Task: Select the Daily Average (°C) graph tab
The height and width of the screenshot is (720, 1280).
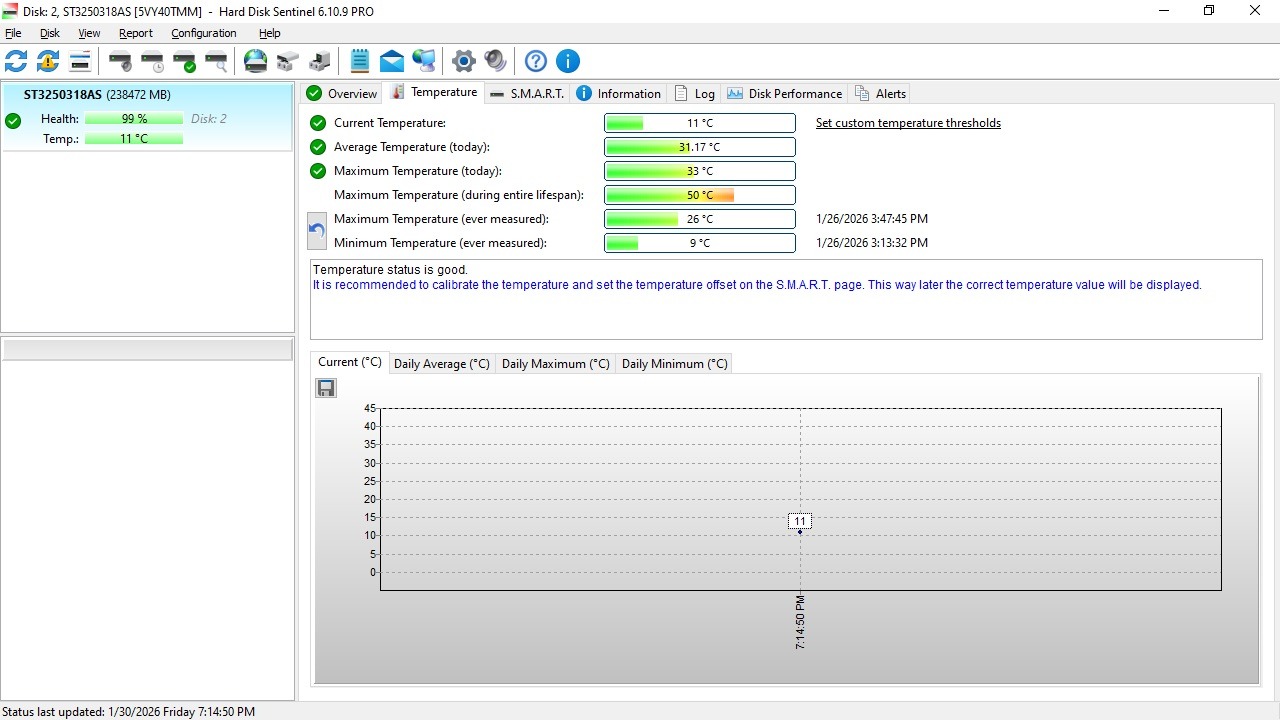Action: [441, 364]
